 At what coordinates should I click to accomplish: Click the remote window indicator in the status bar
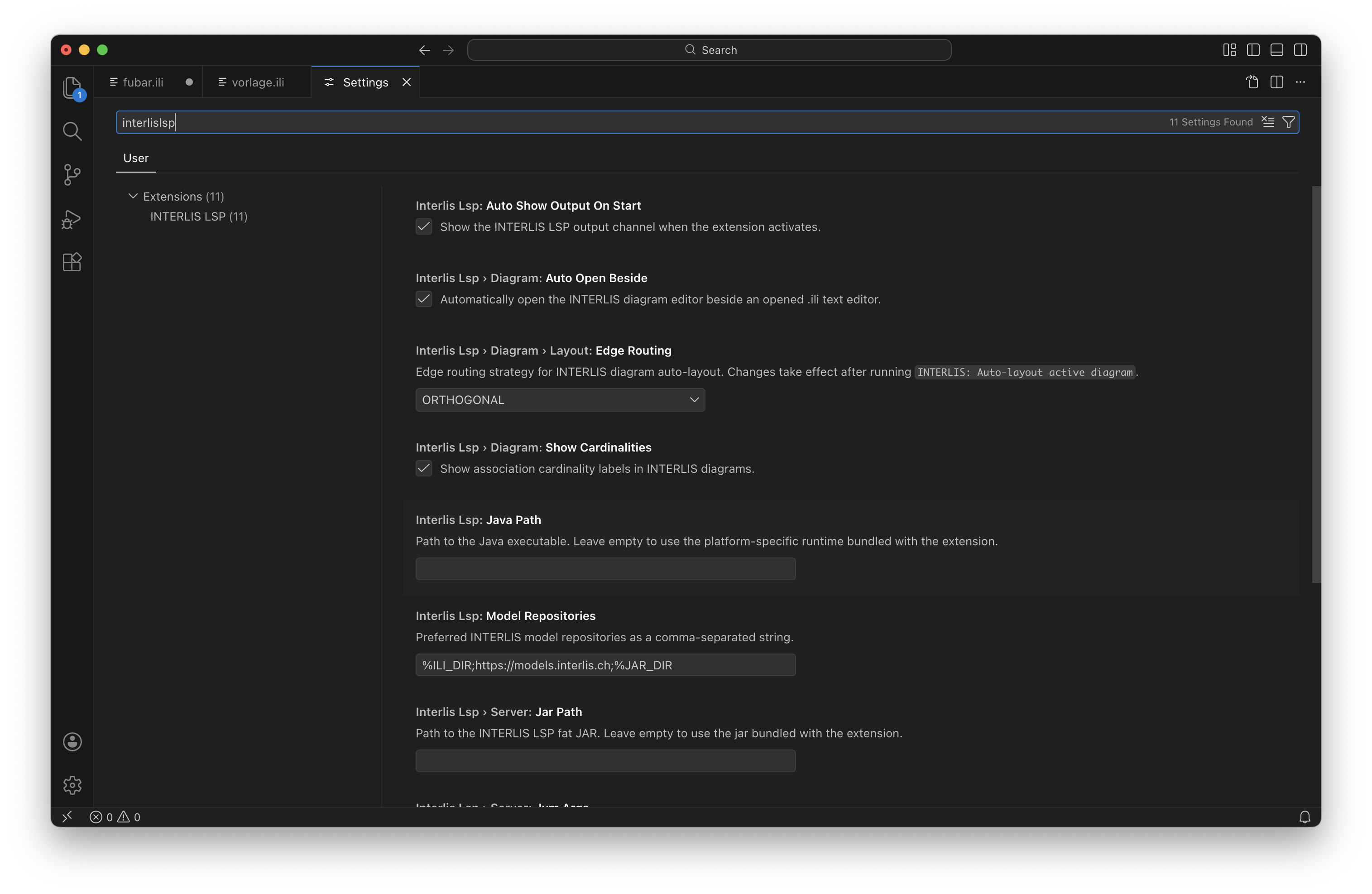[x=67, y=816]
